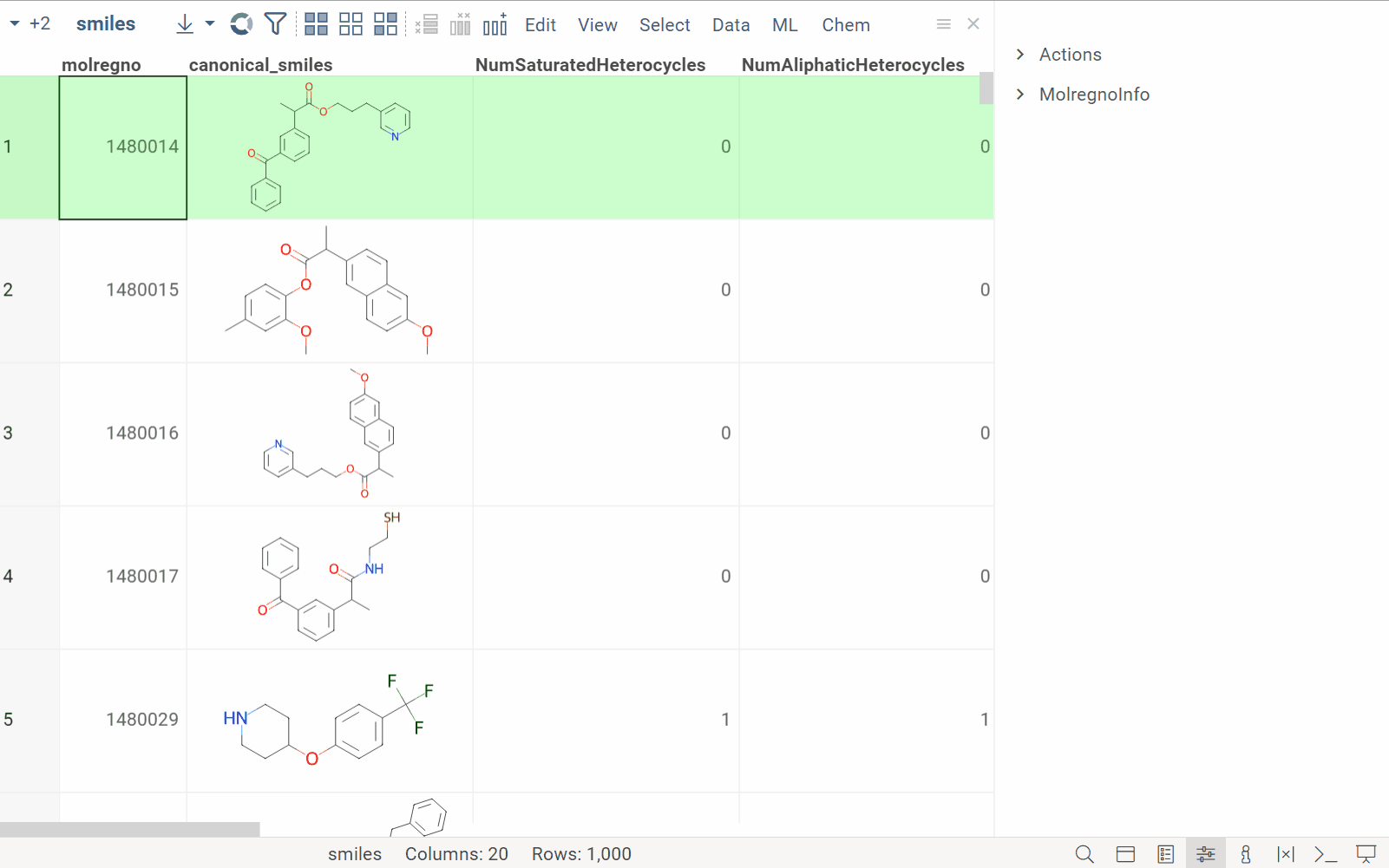Expand the Actions section

click(1070, 55)
